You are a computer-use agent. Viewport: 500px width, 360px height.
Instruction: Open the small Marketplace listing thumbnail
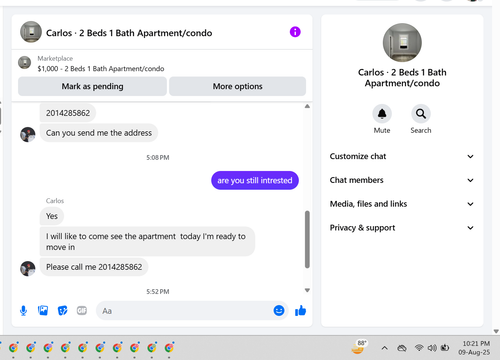point(24,63)
